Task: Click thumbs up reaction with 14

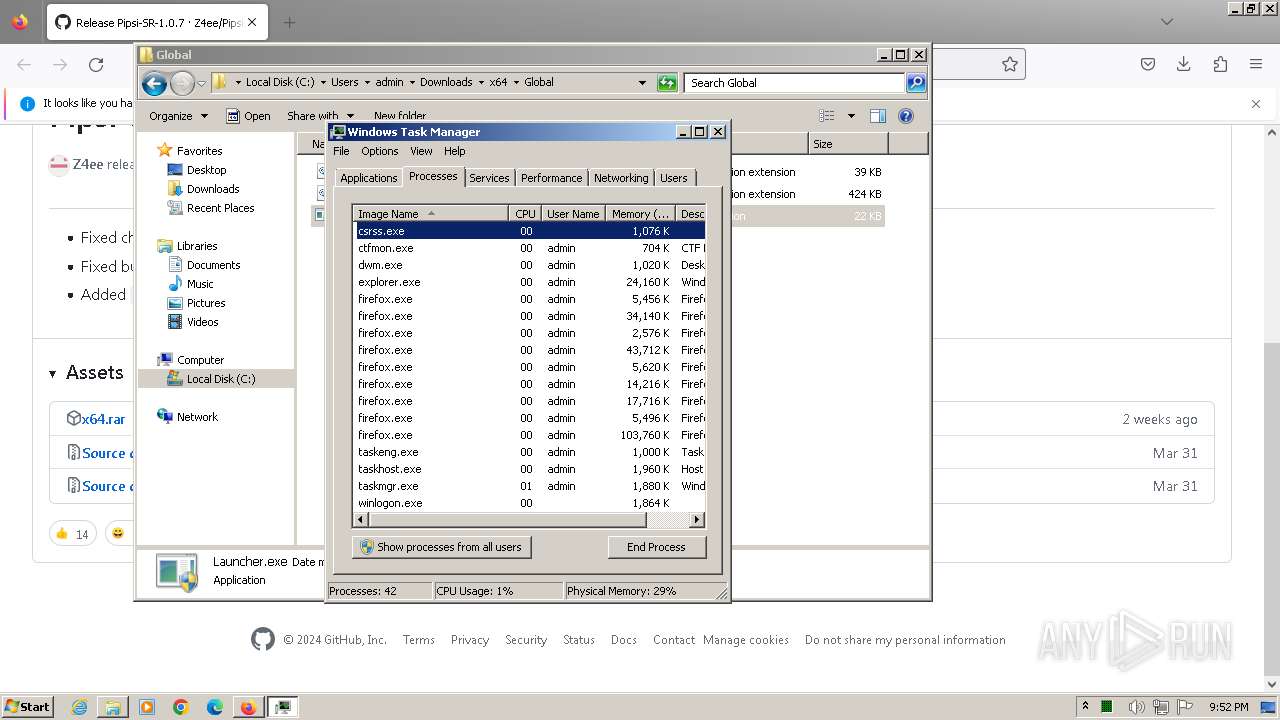Action: [x=73, y=534]
